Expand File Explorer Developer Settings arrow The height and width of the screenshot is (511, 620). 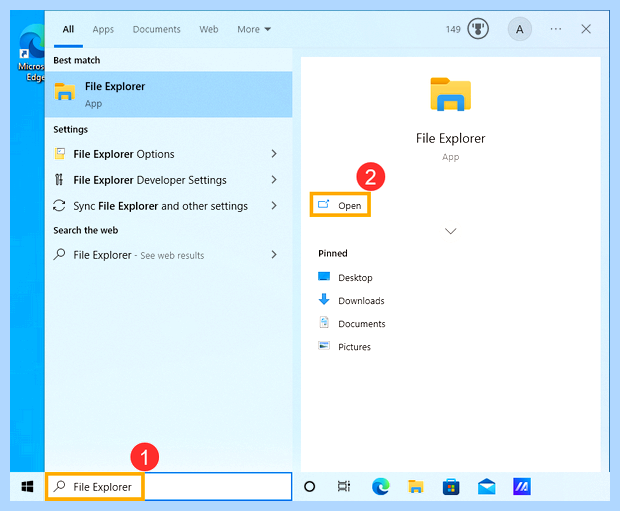[x=274, y=180]
